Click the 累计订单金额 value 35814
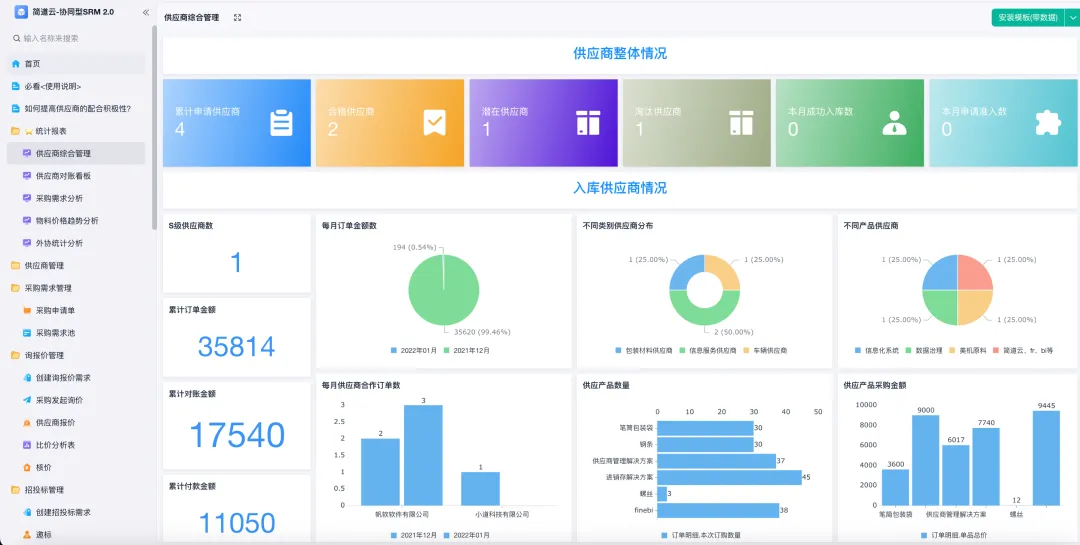This screenshot has height=545, width=1080. 236,347
